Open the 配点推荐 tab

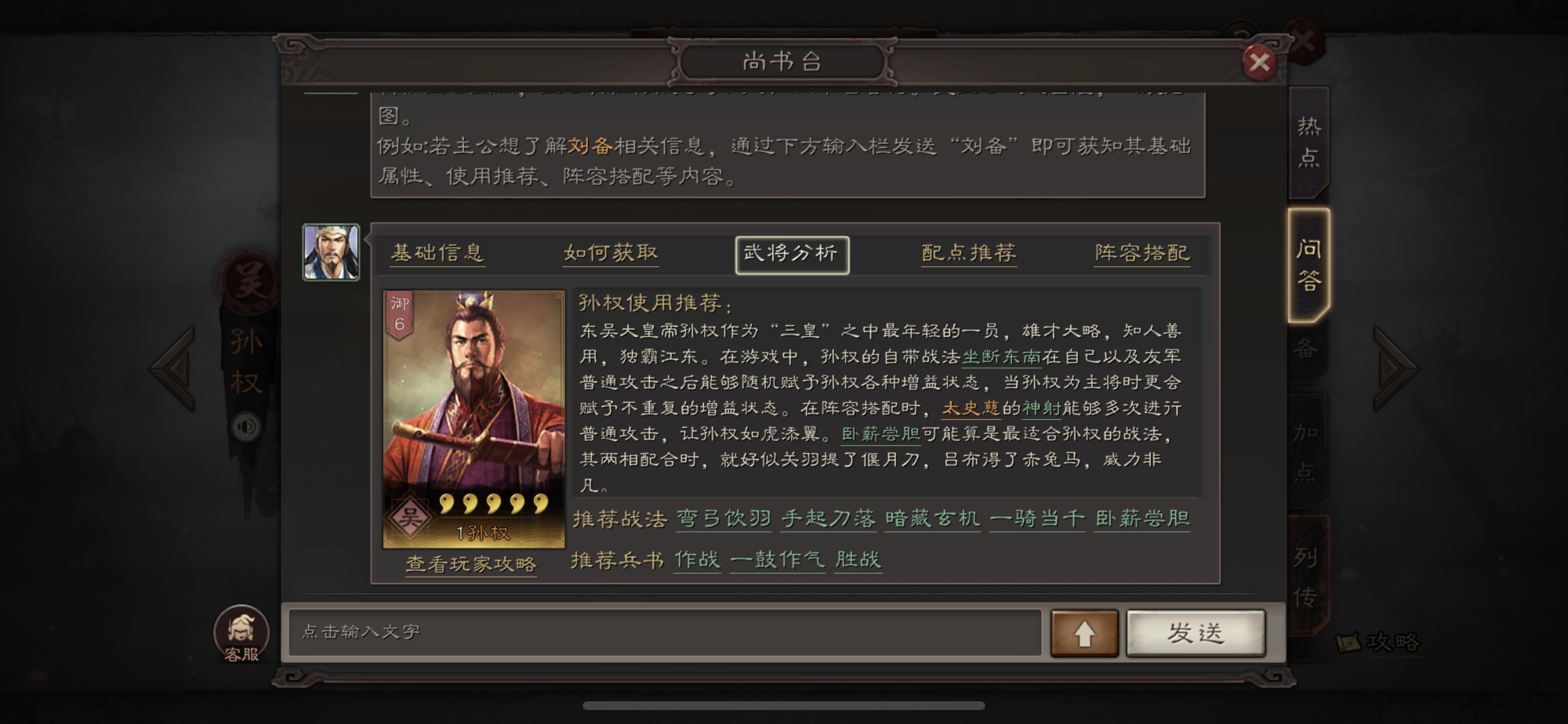click(x=969, y=253)
